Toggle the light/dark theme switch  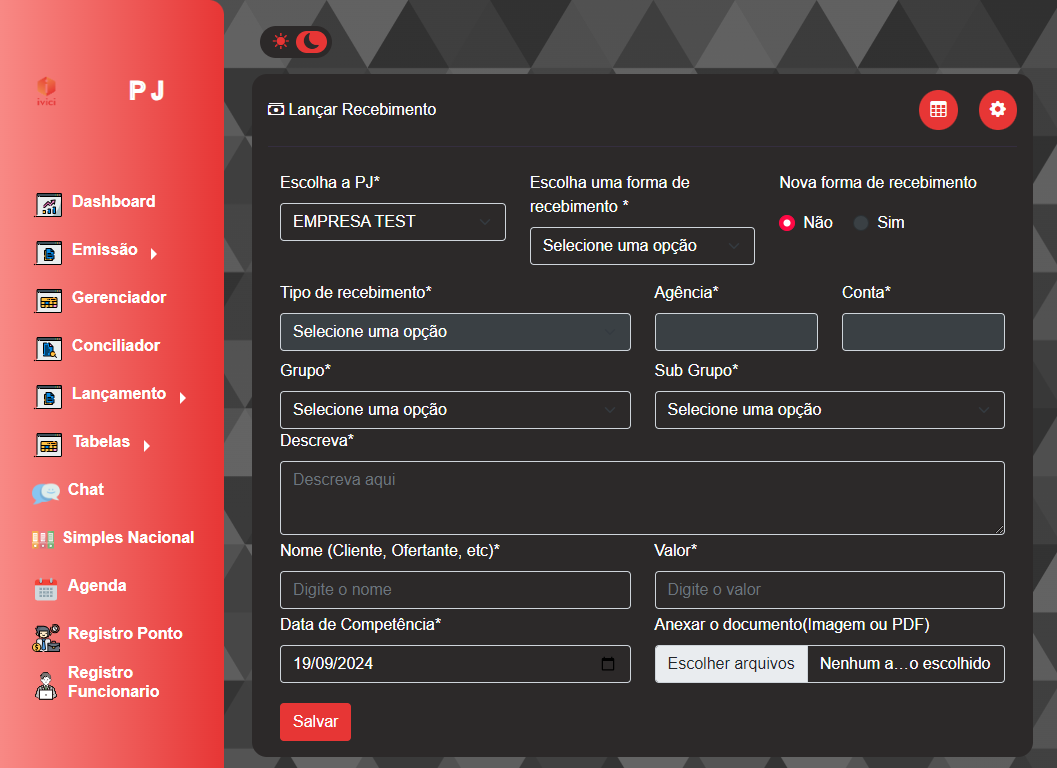pyautogui.click(x=295, y=42)
